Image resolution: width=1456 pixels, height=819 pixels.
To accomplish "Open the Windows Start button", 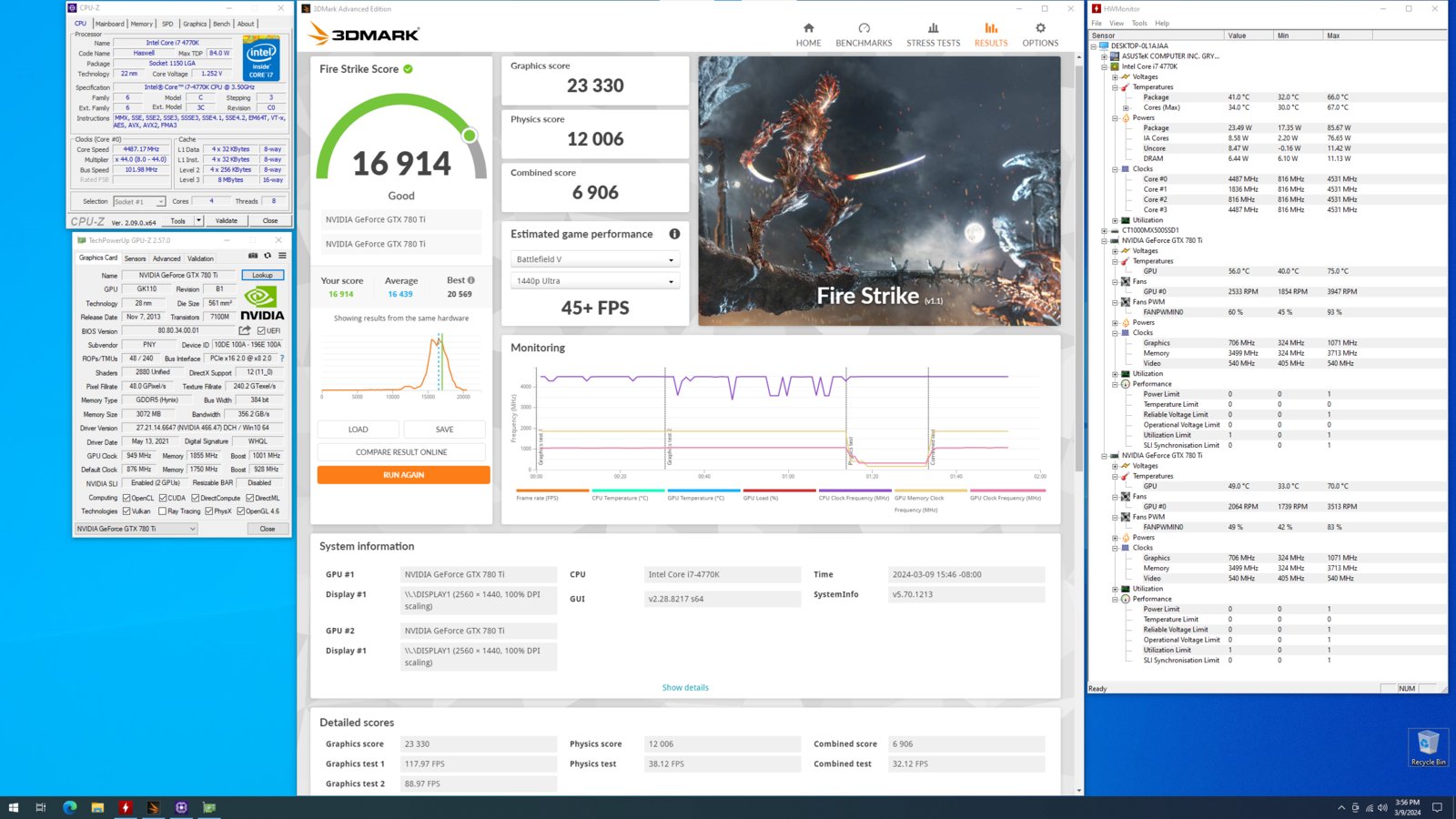I will click(14, 807).
